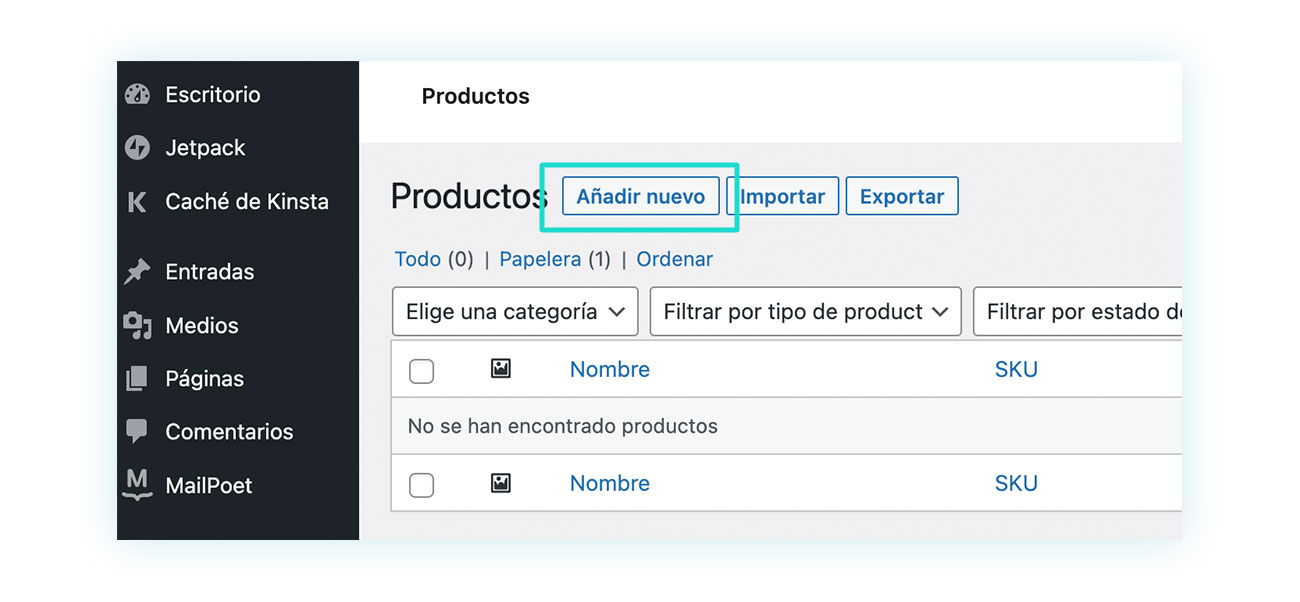Open the 'Filtrar por estado' dropdown

[1078, 312]
